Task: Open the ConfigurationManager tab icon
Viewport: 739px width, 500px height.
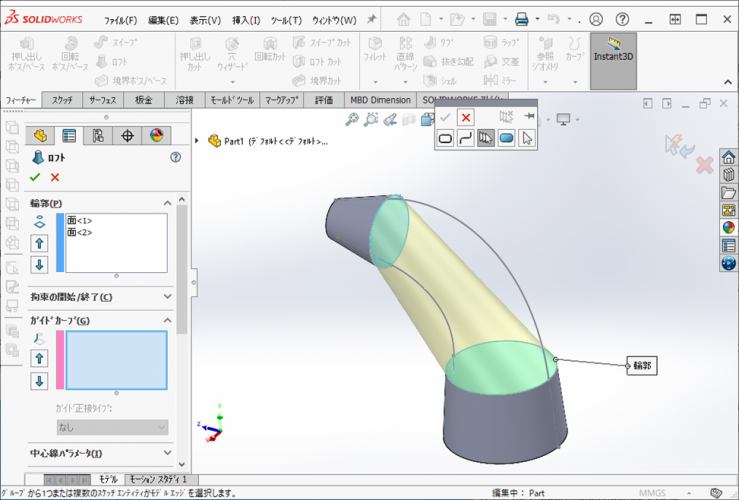Action: [98, 136]
